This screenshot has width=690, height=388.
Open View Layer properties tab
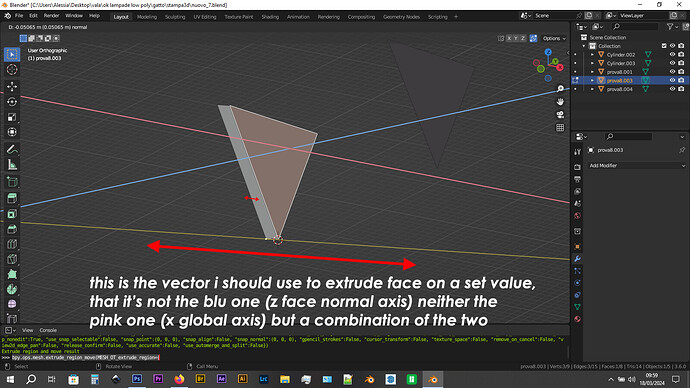click(x=577, y=191)
